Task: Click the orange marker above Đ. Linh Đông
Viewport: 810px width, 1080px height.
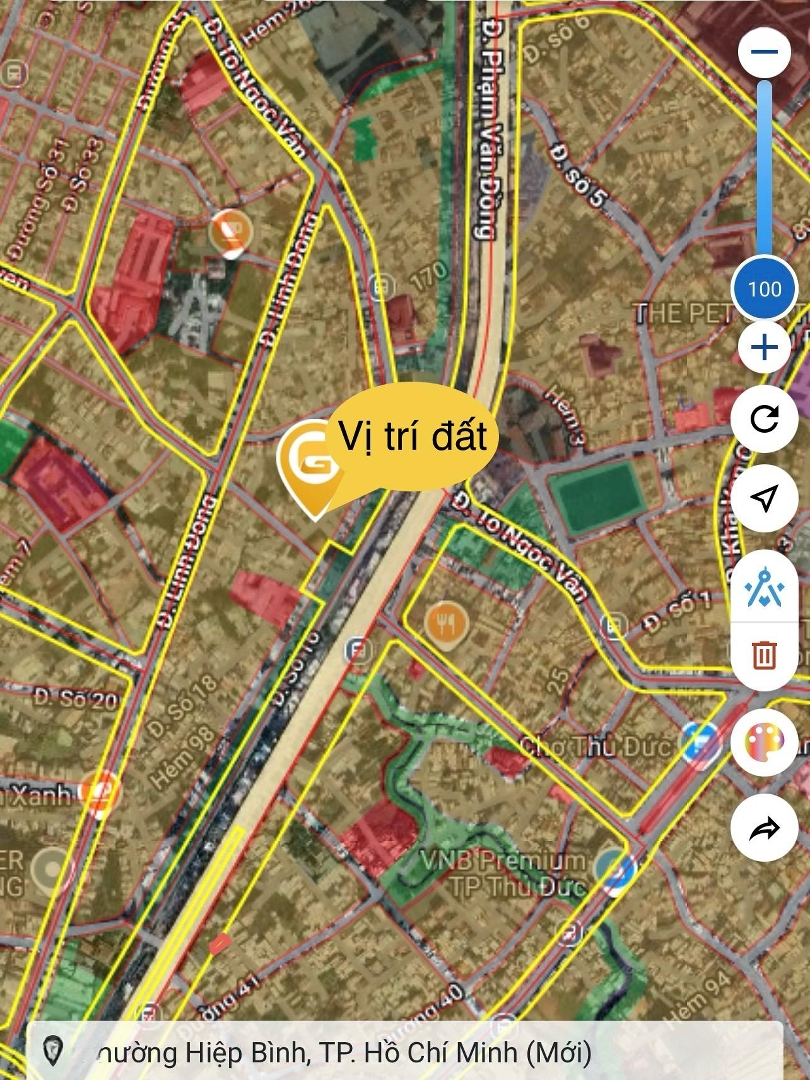Action: coord(231,233)
